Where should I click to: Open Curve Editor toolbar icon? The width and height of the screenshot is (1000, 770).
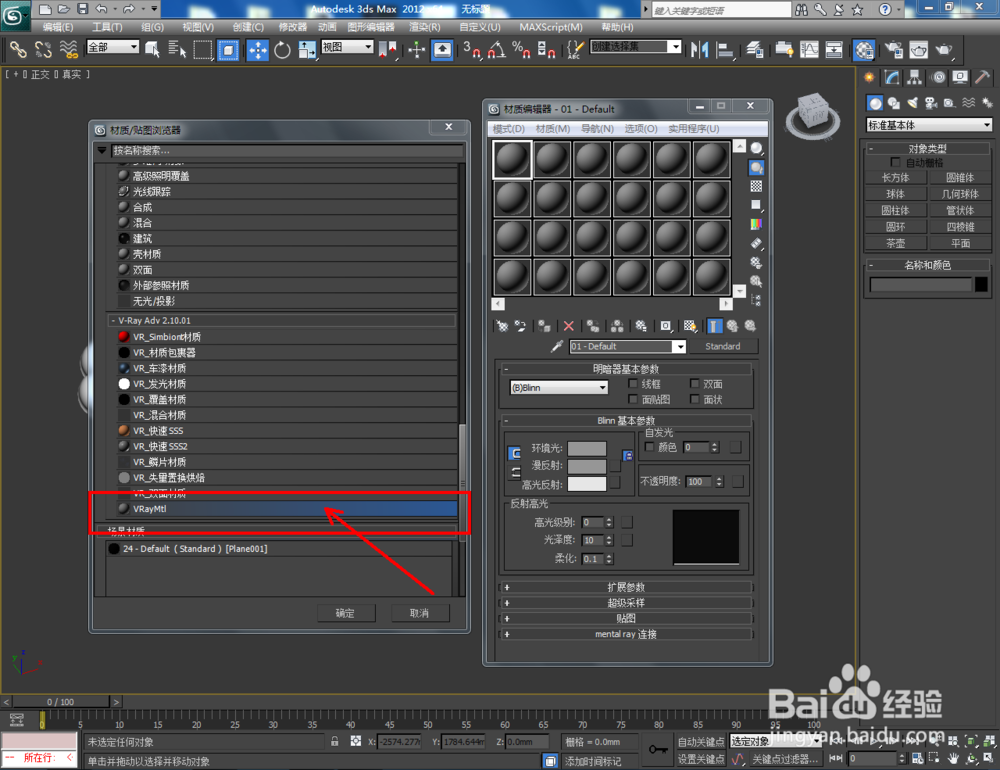[x=809, y=50]
